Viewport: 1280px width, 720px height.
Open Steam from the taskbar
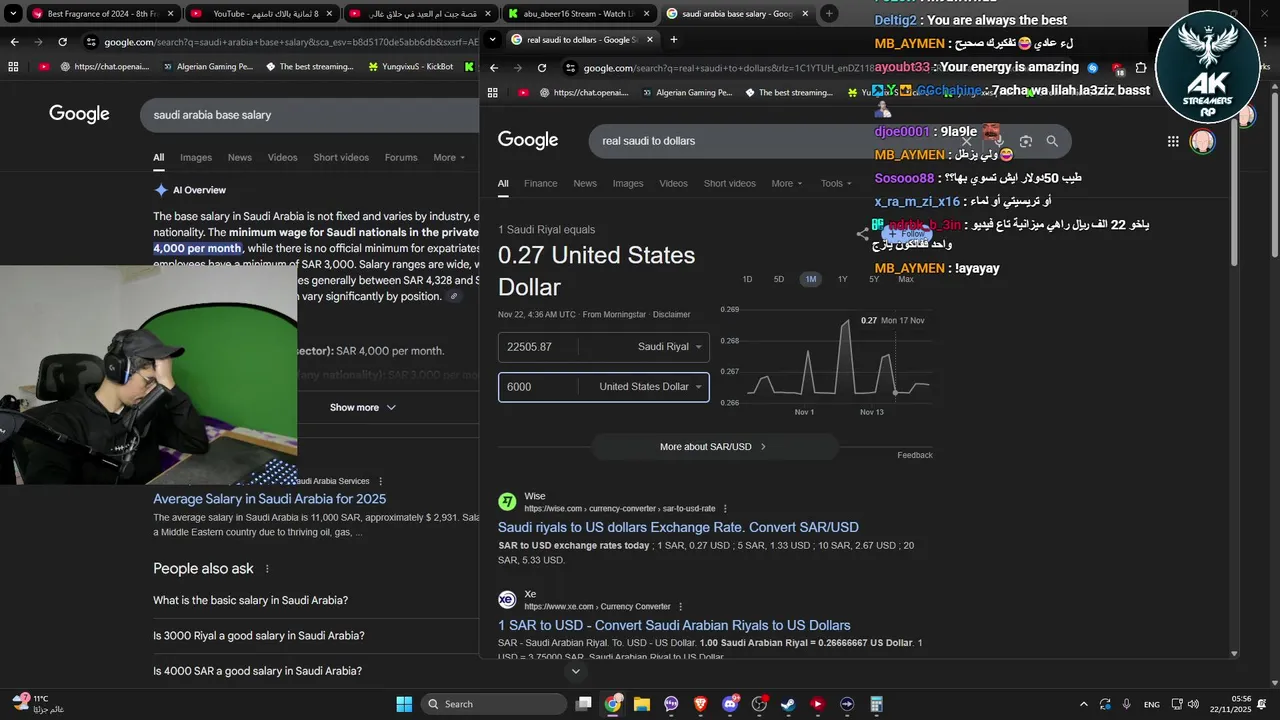pos(788,704)
